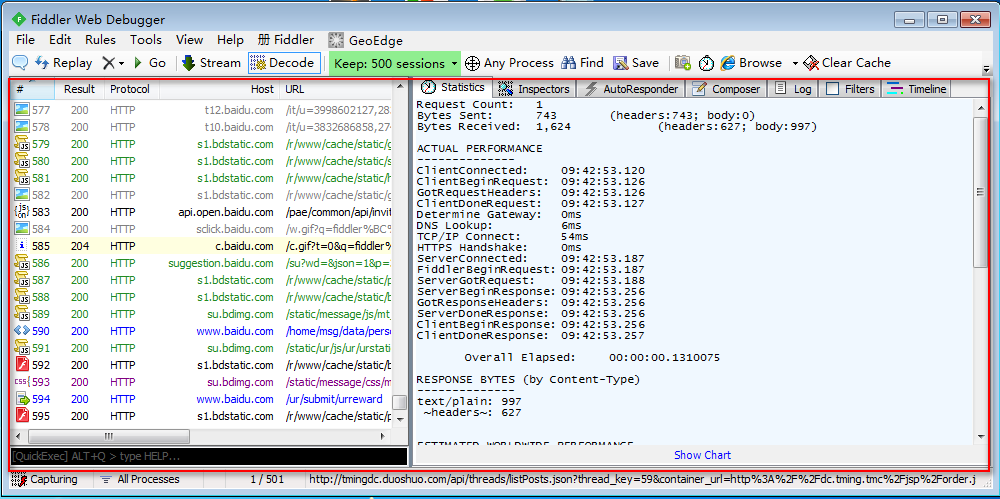Toggle Capturing status in status bar

tap(47, 479)
